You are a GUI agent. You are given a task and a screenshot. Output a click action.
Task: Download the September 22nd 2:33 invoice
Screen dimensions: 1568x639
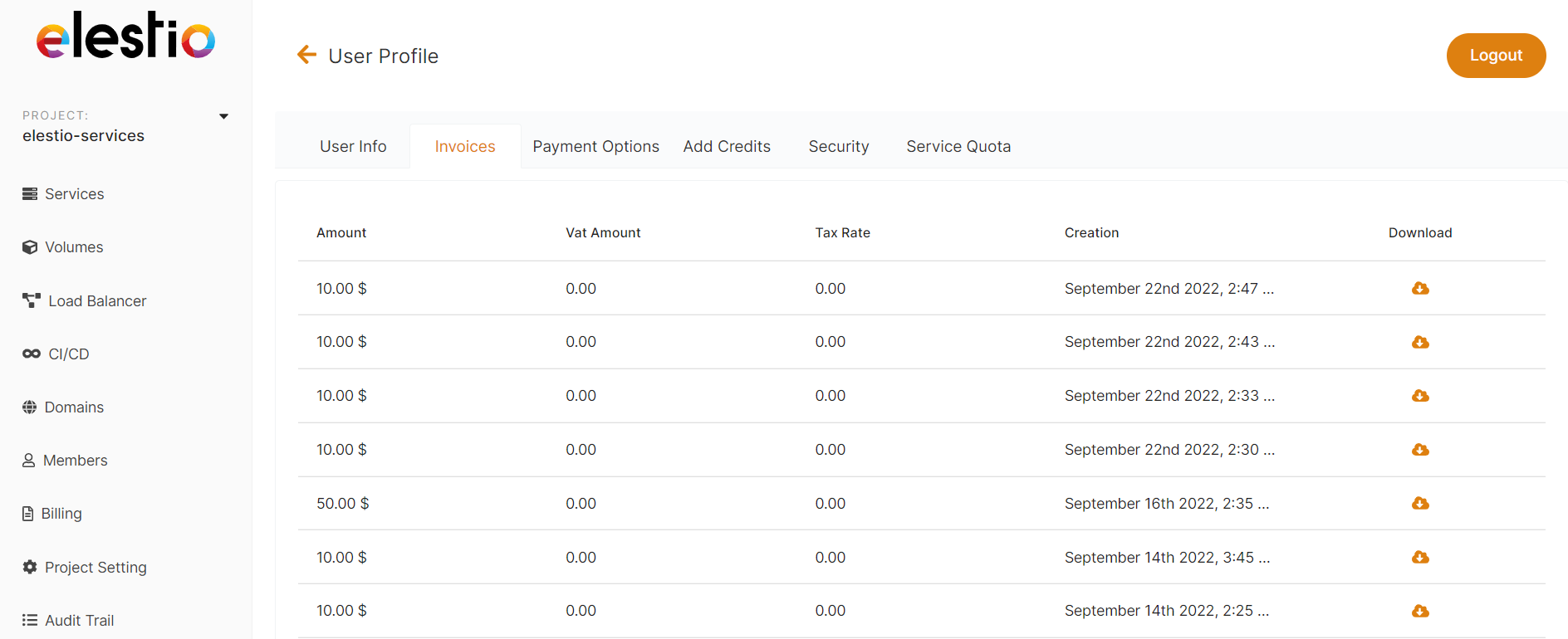tap(1420, 396)
